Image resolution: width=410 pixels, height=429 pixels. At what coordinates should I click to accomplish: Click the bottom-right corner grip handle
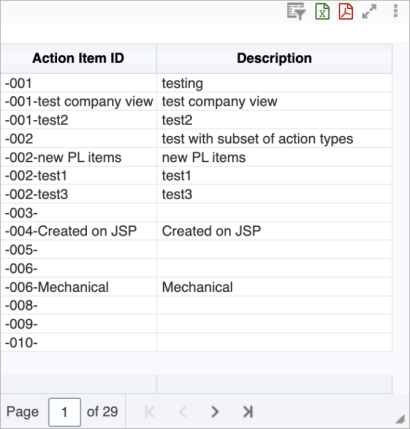400,419
